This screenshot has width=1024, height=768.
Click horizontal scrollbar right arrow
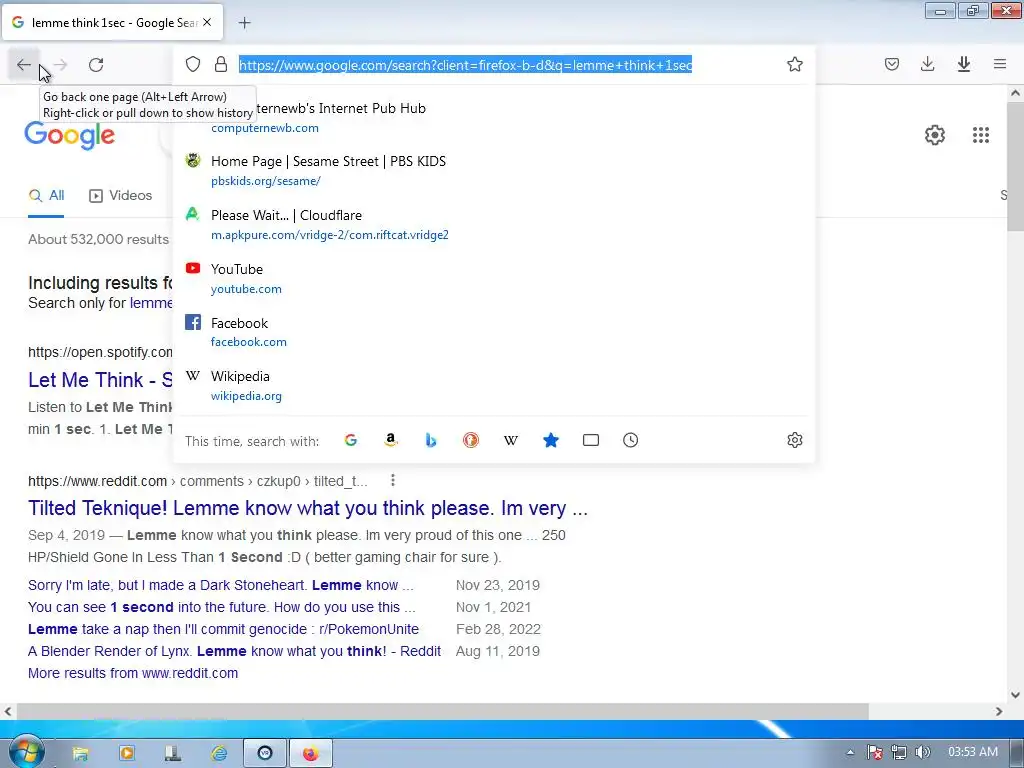pyautogui.click(x=999, y=711)
